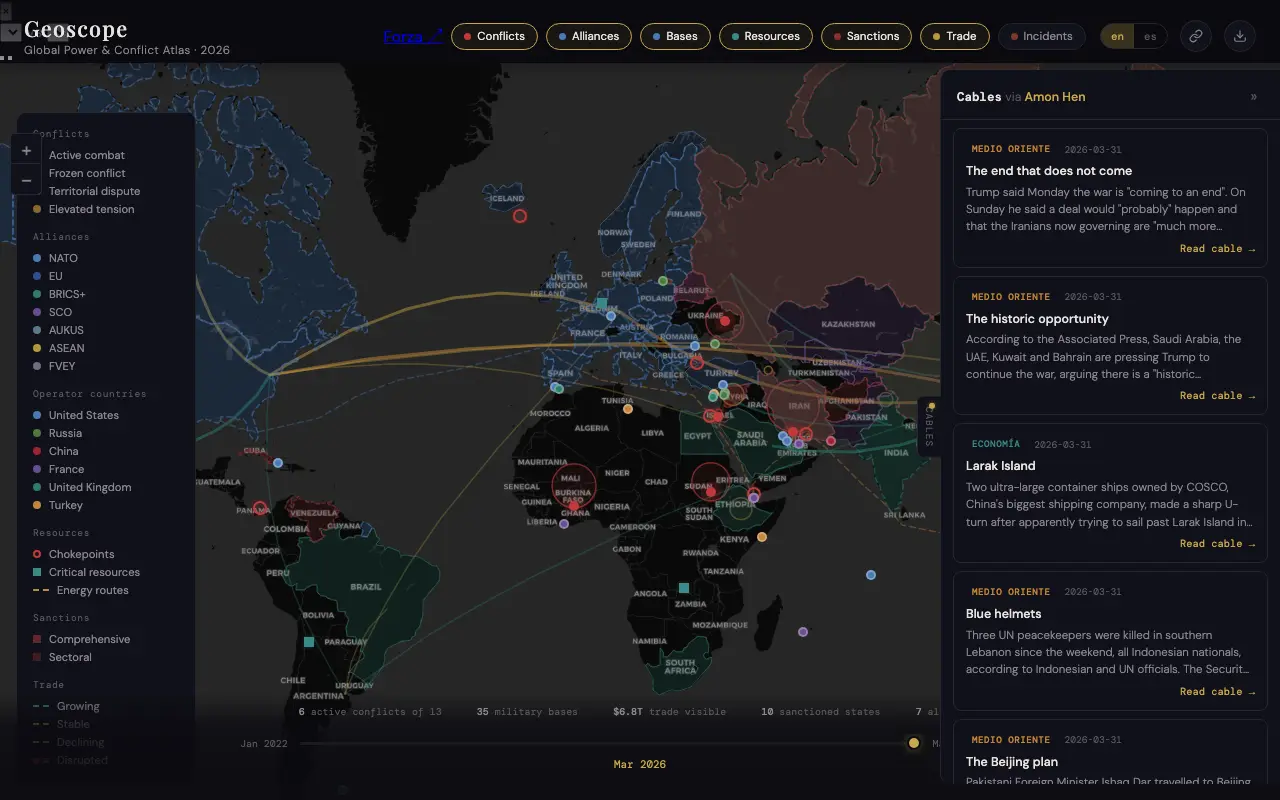Read the Larak Island cable
Viewport: 1280px width, 800px height.
[x=1218, y=543]
